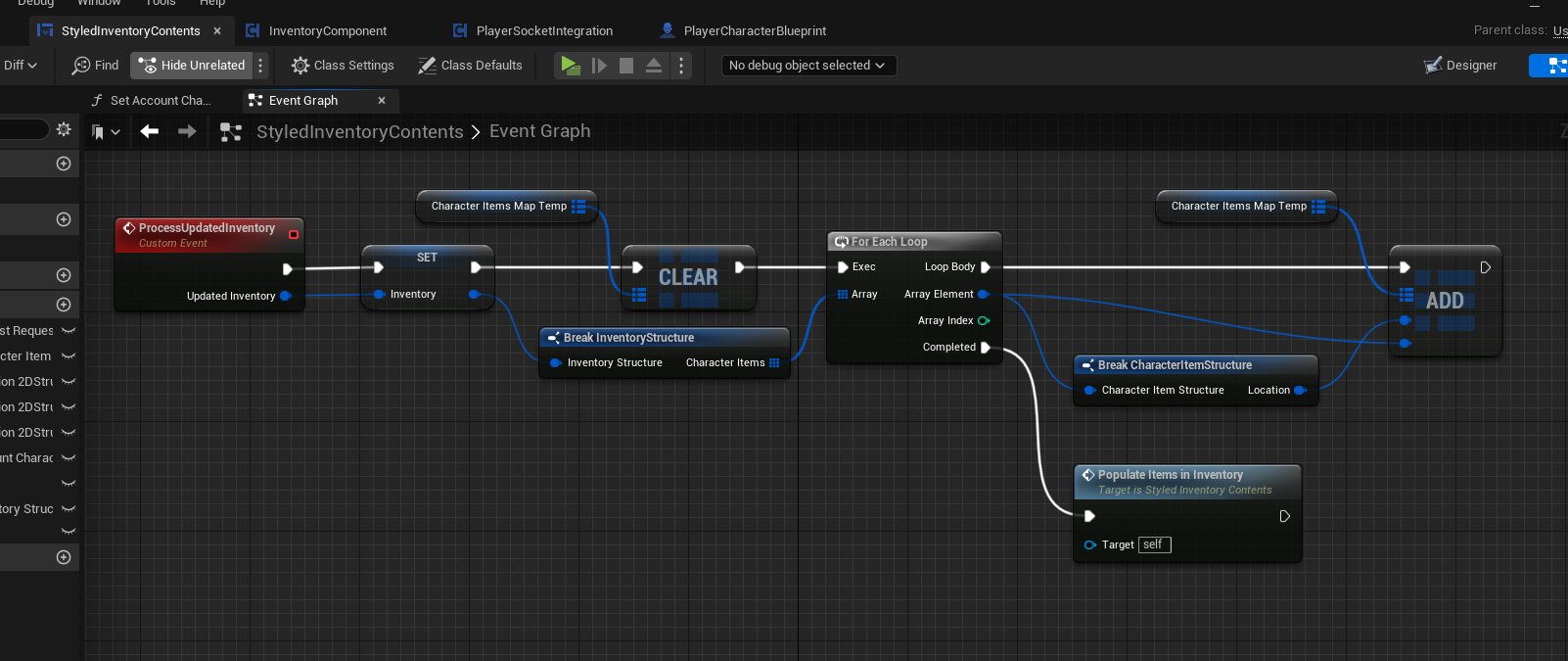
Task: Toggle Hide Unrelated nodes
Action: click(192, 66)
